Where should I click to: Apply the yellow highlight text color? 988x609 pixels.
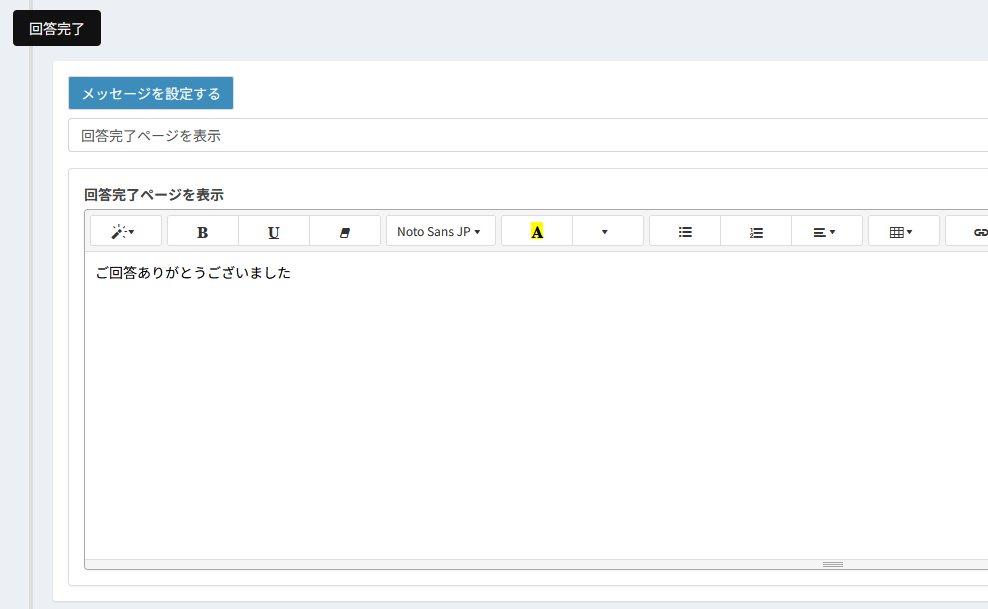tap(537, 232)
